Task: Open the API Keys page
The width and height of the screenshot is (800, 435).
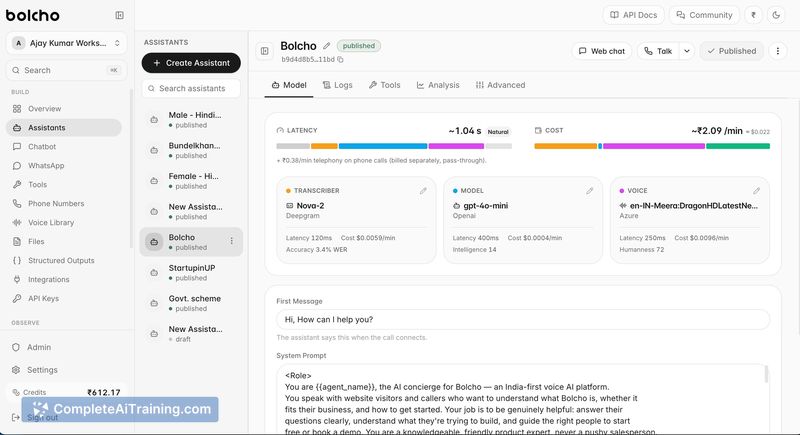Action: coord(64,298)
